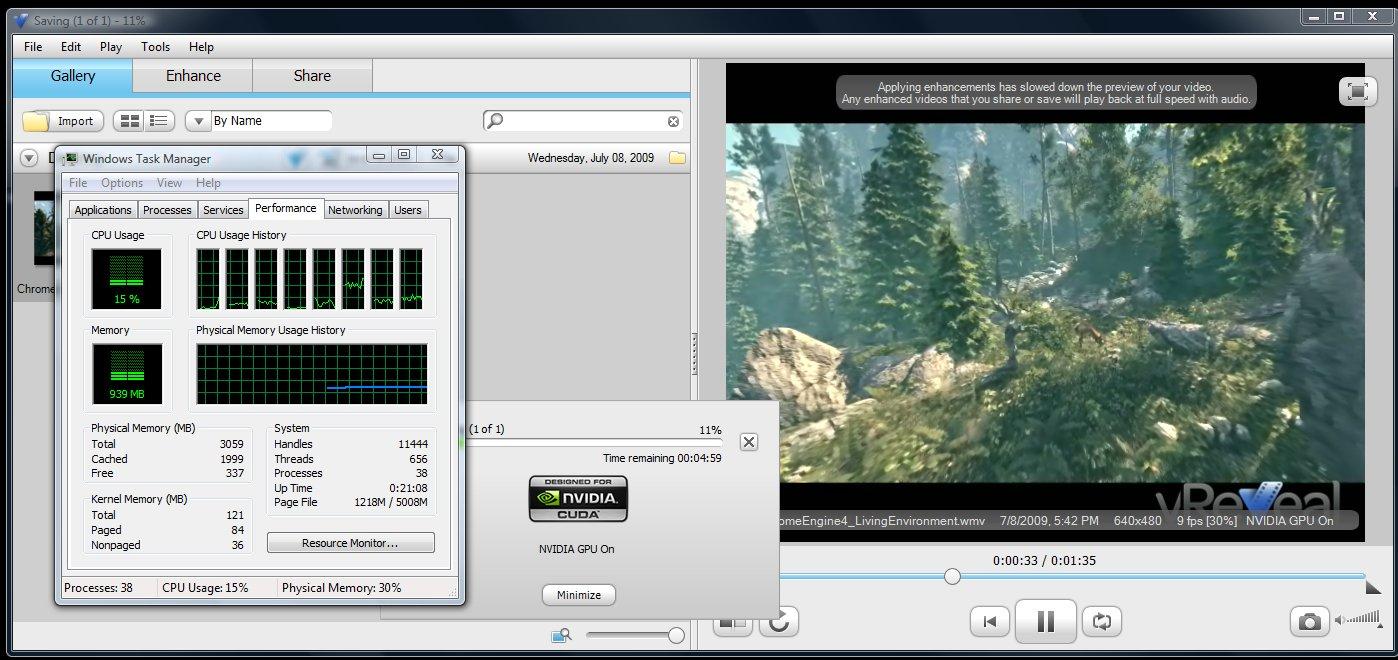The height and width of the screenshot is (660, 1398).
Task: Skip back to video start
Action: [x=989, y=621]
